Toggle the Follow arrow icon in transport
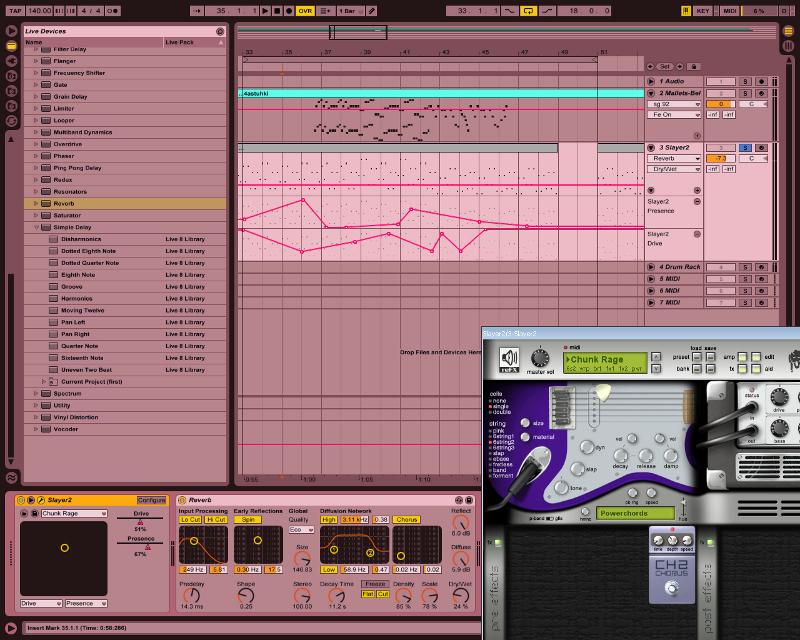 click(197, 11)
